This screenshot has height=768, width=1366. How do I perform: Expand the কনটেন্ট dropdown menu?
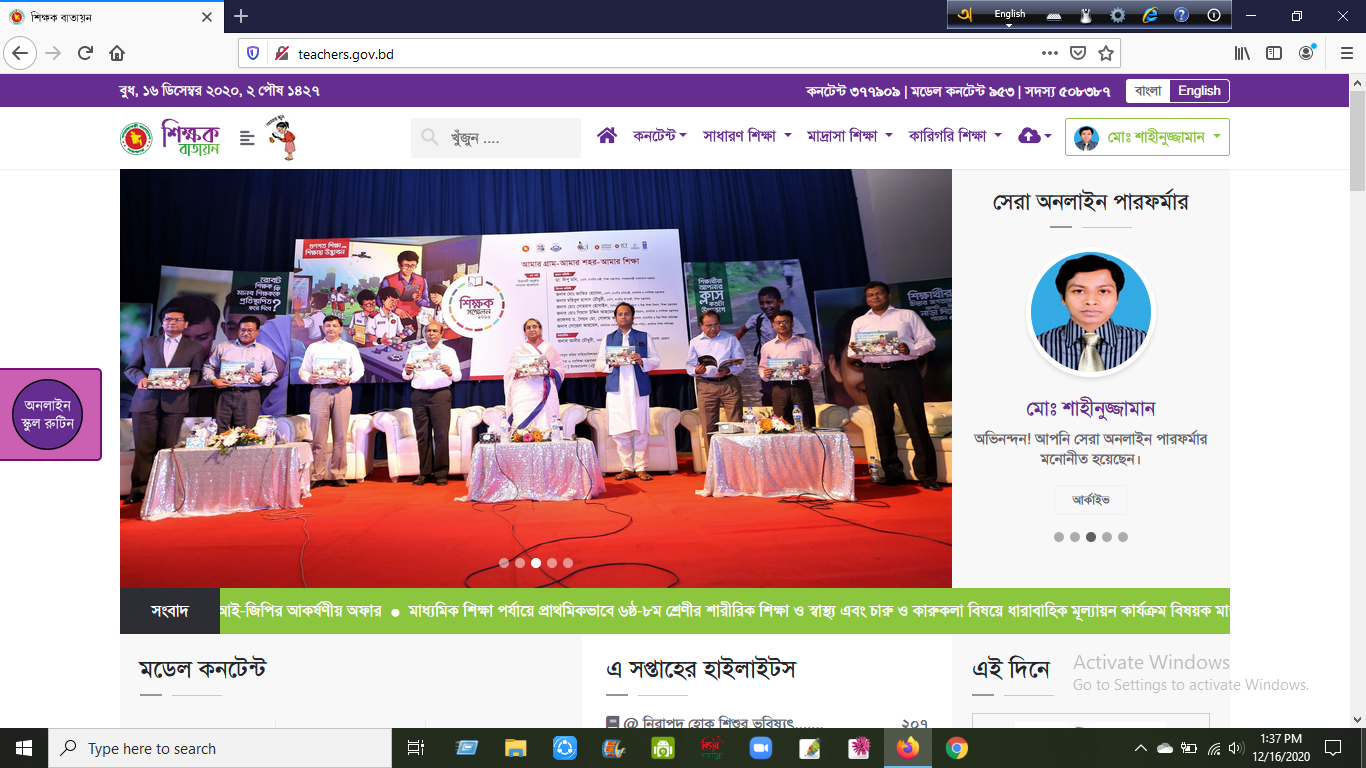coord(660,136)
